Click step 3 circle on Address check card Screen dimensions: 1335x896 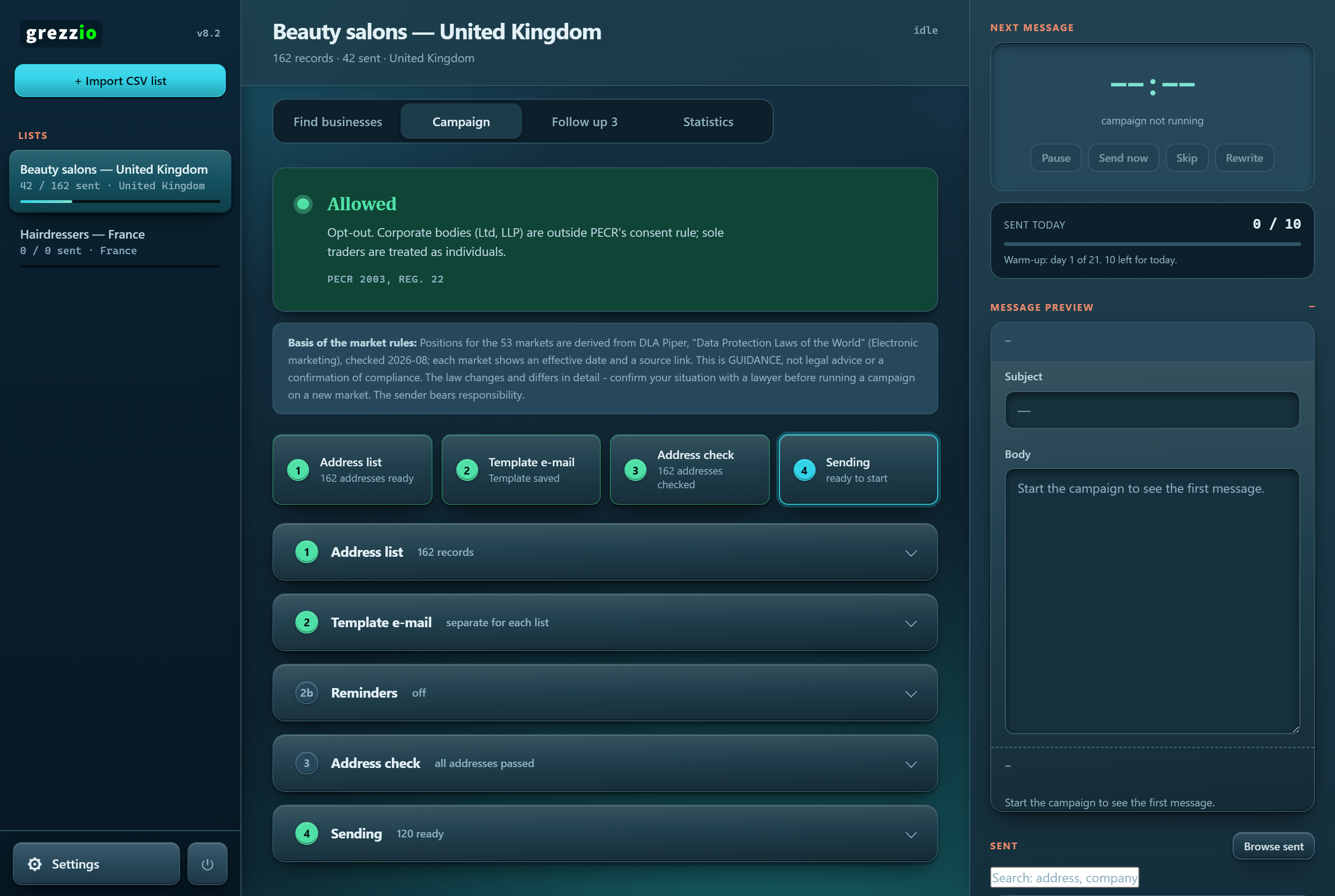[635, 470]
